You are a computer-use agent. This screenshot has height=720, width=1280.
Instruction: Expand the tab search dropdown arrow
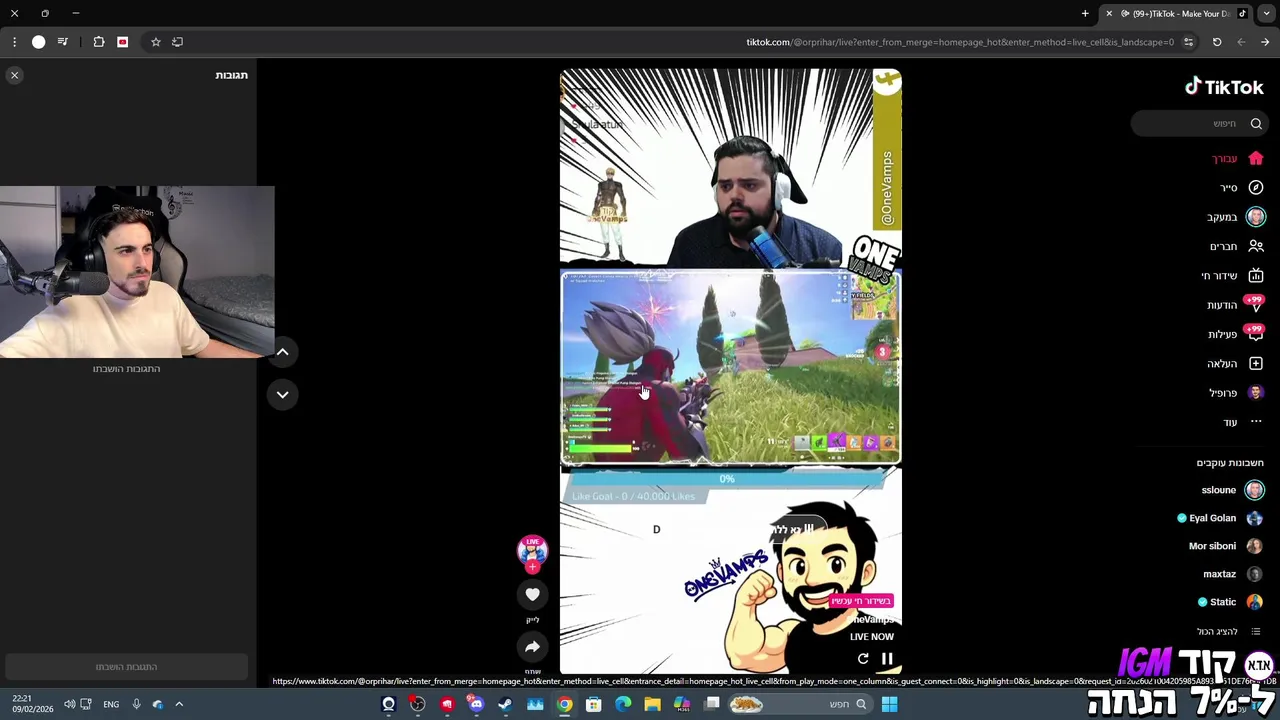[x=1266, y=13]
